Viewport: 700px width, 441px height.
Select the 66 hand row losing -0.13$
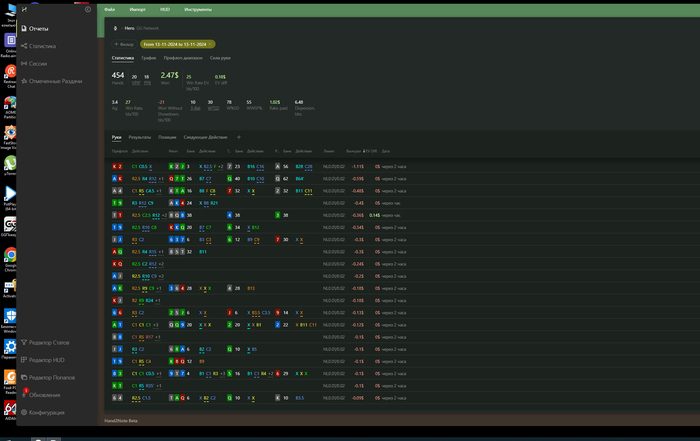[x=402, y=312]
